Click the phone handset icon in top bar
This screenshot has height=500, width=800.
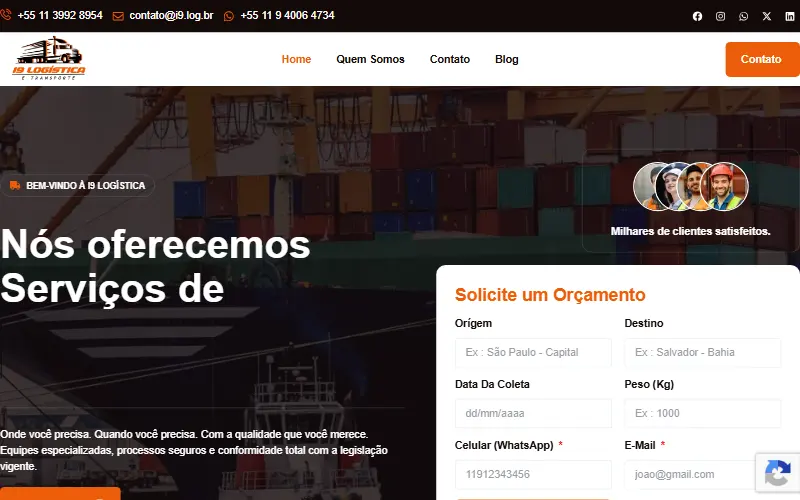[x=6, y=15]
